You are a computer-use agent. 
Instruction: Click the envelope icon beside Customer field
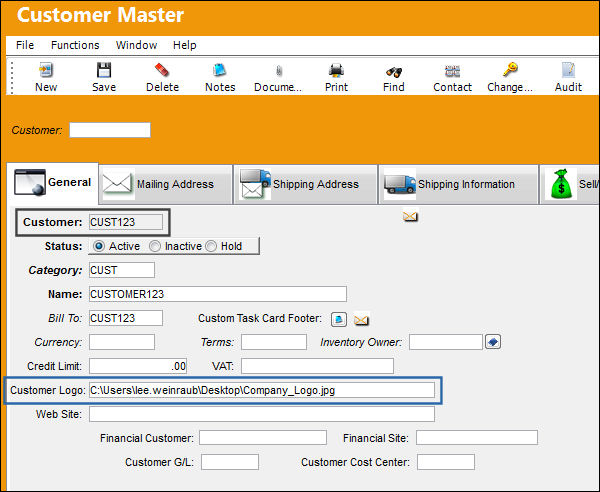pyautogui.click(x=410, y=217)
